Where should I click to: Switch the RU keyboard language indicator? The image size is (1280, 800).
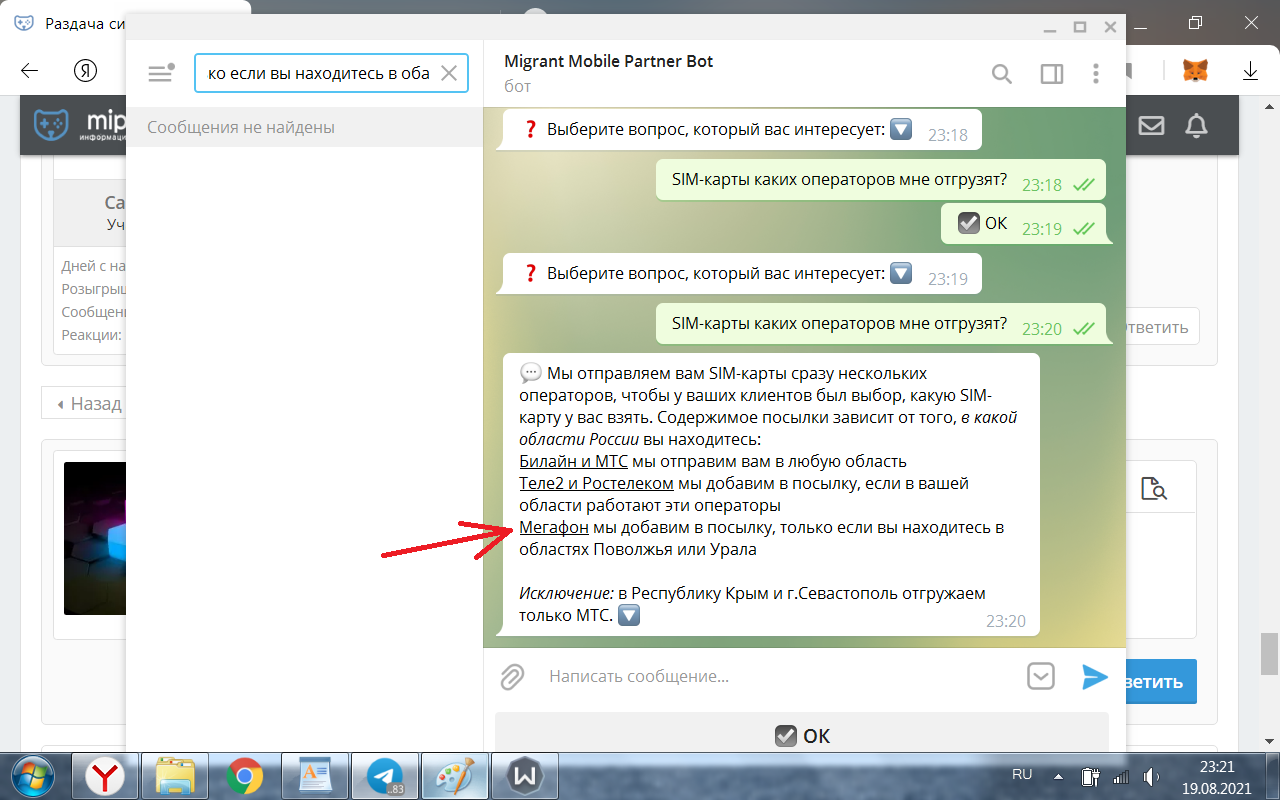[1022, 775]
